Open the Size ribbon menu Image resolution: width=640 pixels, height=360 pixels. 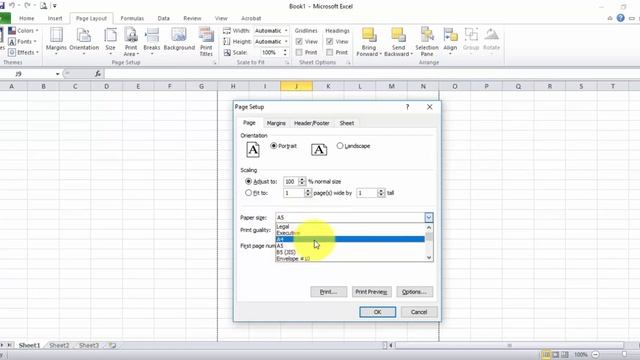tap(110, 41)
